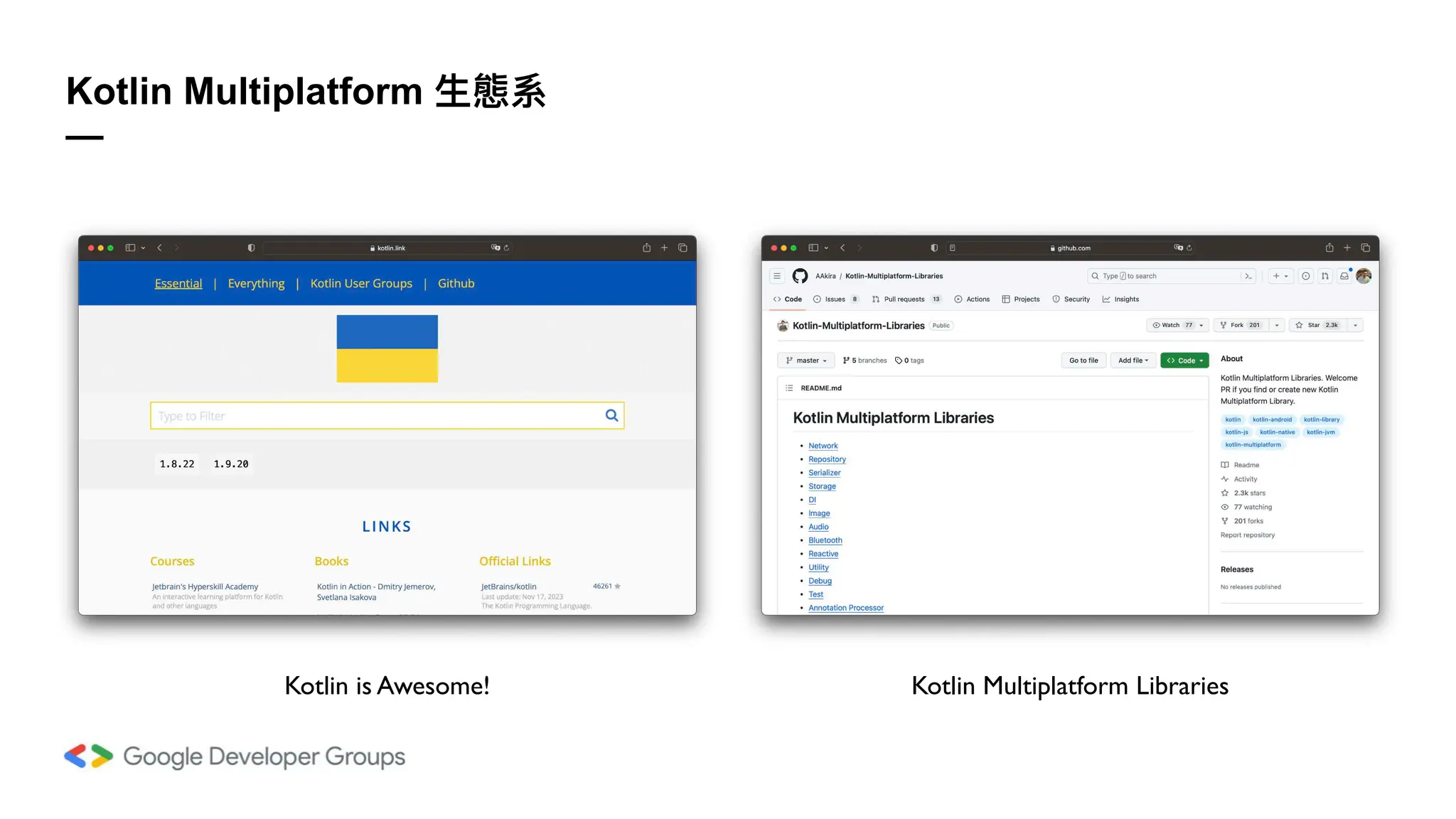Image resolution: width=1456 pixels, height=819 pixels.
Task: Open the Github link in kotlin.link header
Action: click(x=456, y=283)
